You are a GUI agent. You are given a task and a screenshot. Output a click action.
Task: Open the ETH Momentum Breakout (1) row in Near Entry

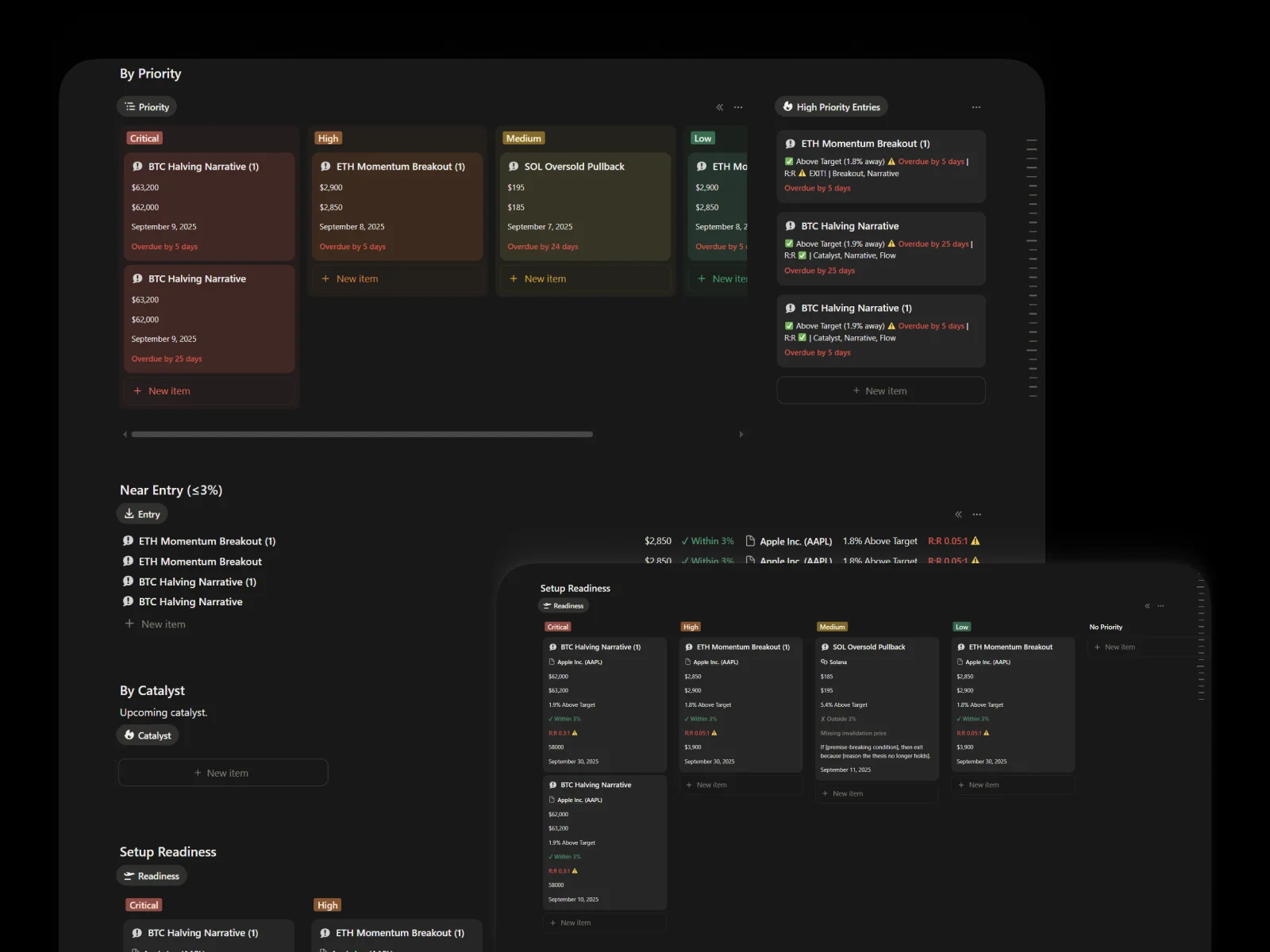point(206,541)
